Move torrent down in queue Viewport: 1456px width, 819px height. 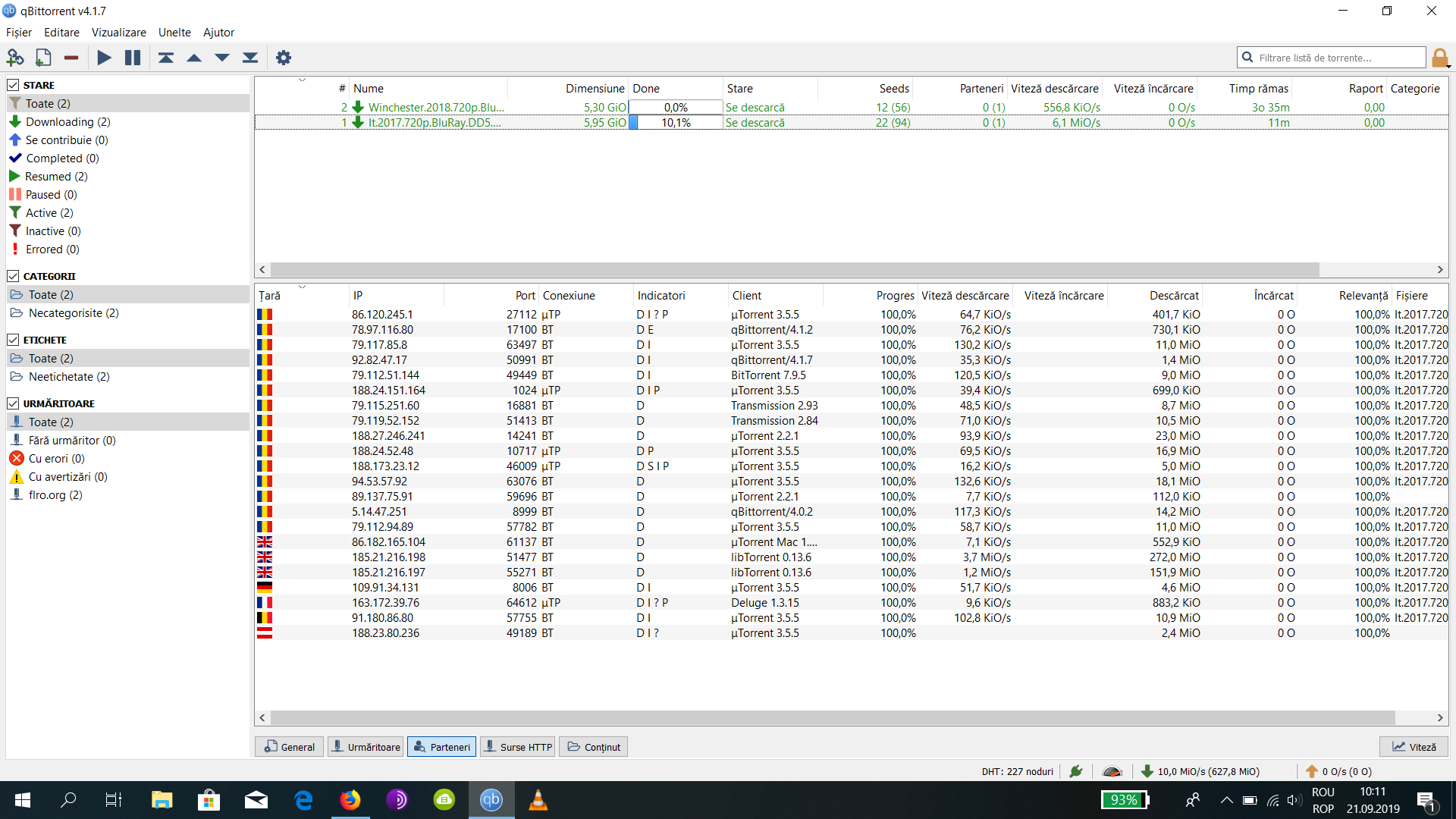click(222, 58)
